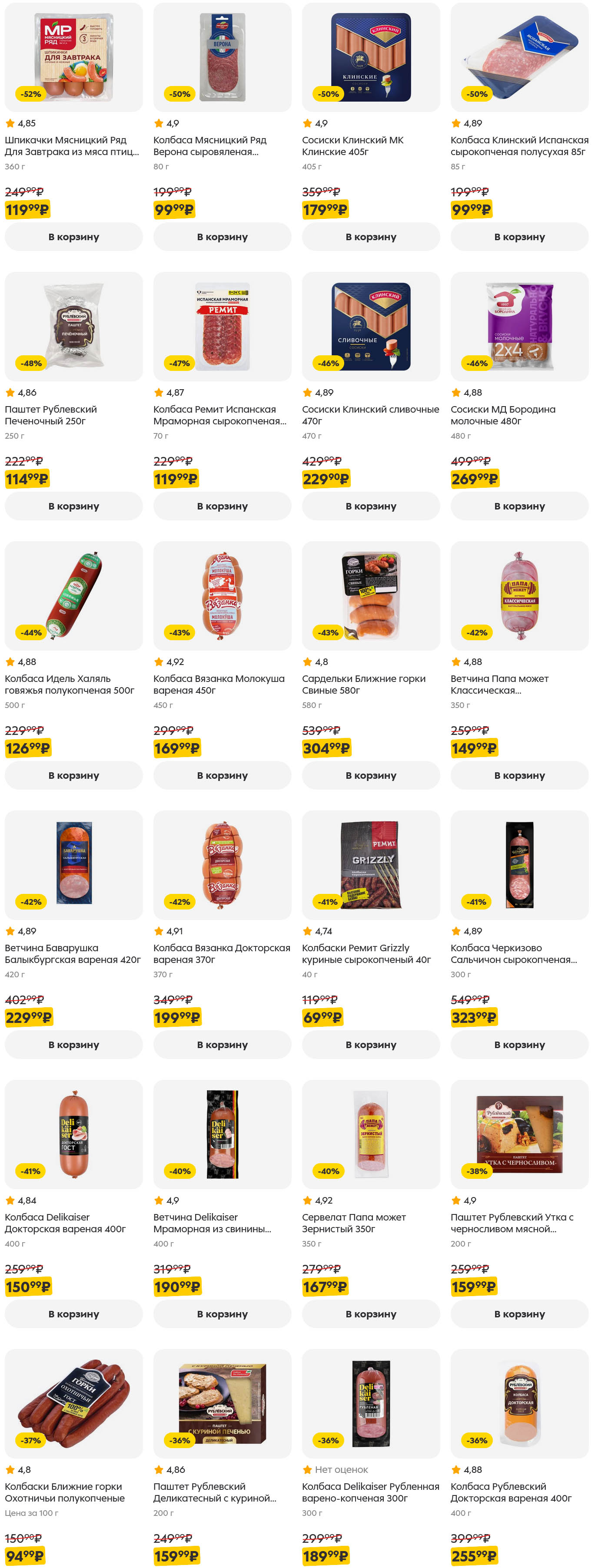Open Ветчина Папа может Классическая product photo

(x=519, y=595)
